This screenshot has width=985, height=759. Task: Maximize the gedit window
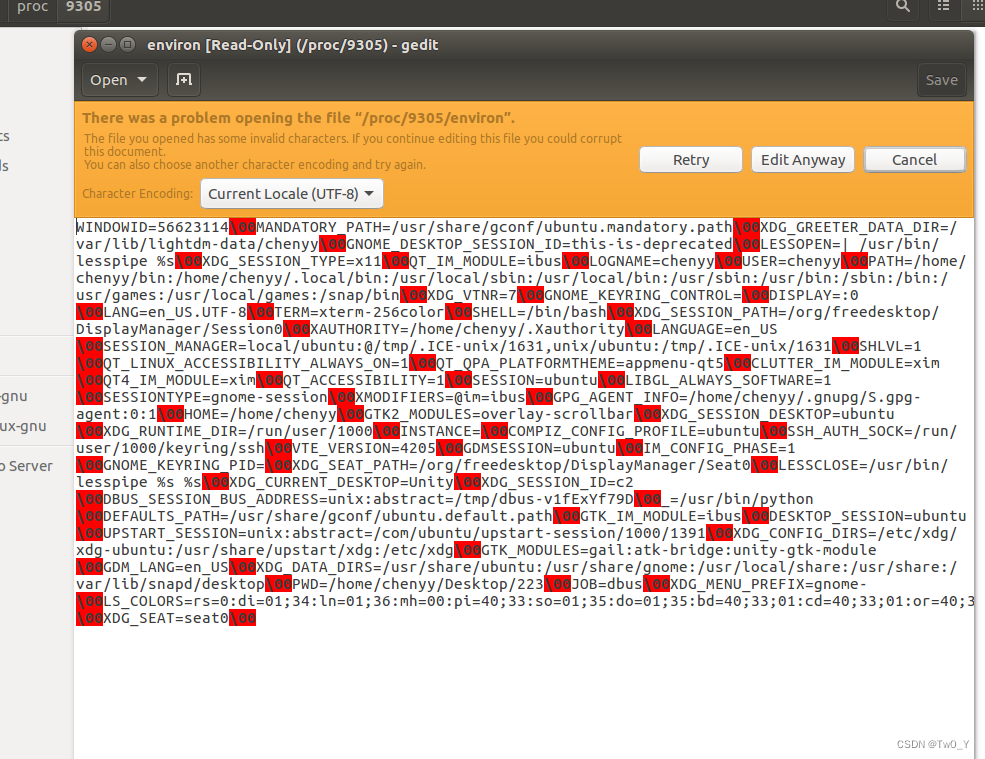[x=127, y=45]
